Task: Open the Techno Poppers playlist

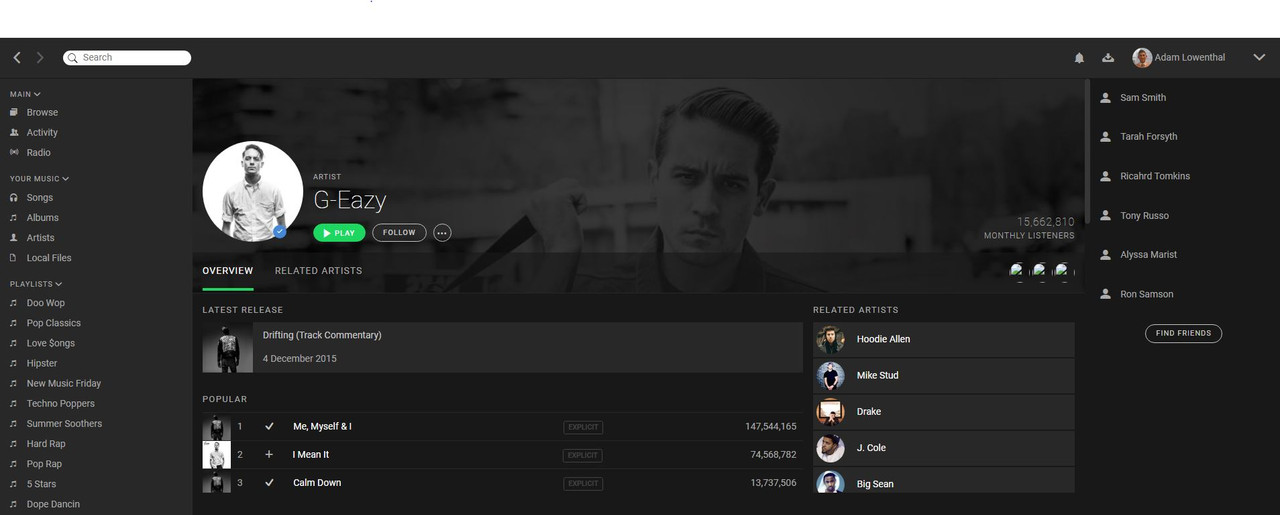Action: click(x=60, y=403)
